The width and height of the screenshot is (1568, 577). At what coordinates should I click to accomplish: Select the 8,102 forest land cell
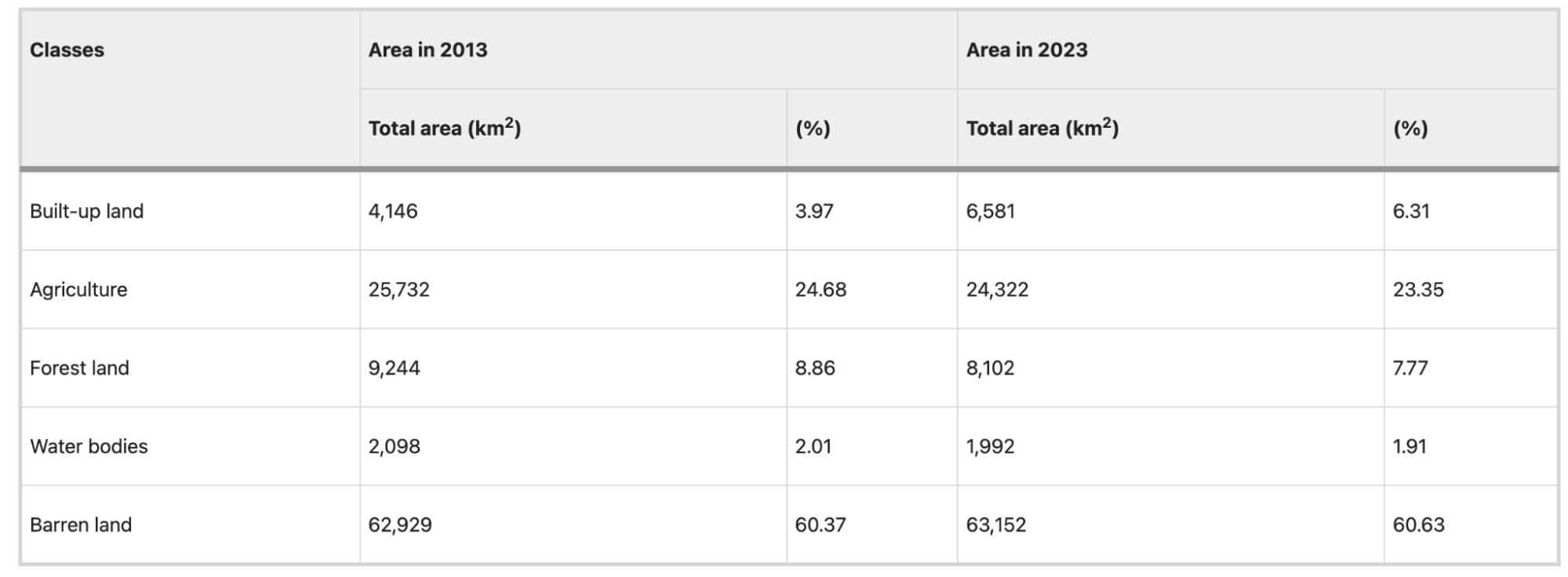pos(990,368)
